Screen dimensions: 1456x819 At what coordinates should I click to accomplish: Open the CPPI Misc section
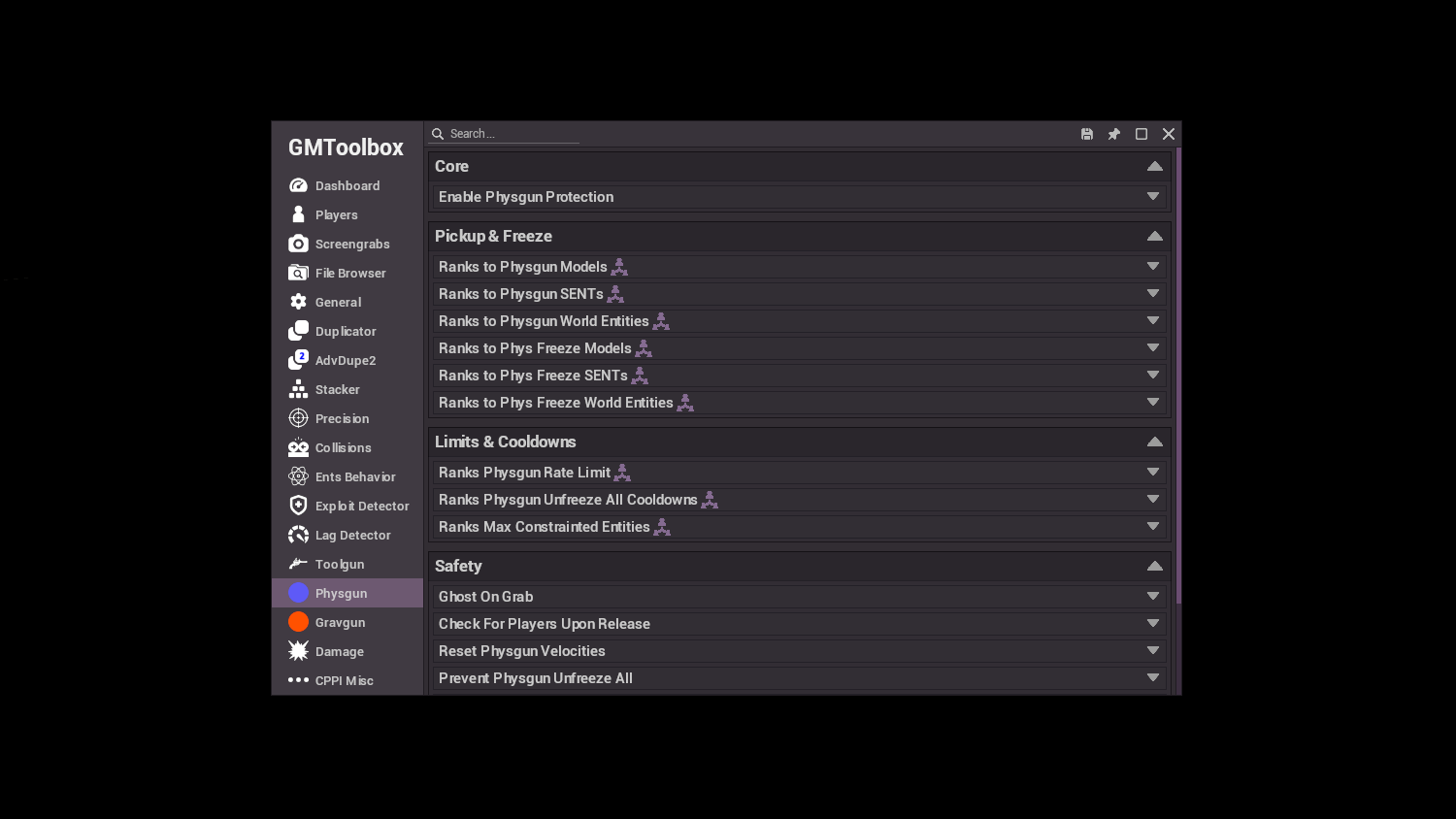coord(347,680)
